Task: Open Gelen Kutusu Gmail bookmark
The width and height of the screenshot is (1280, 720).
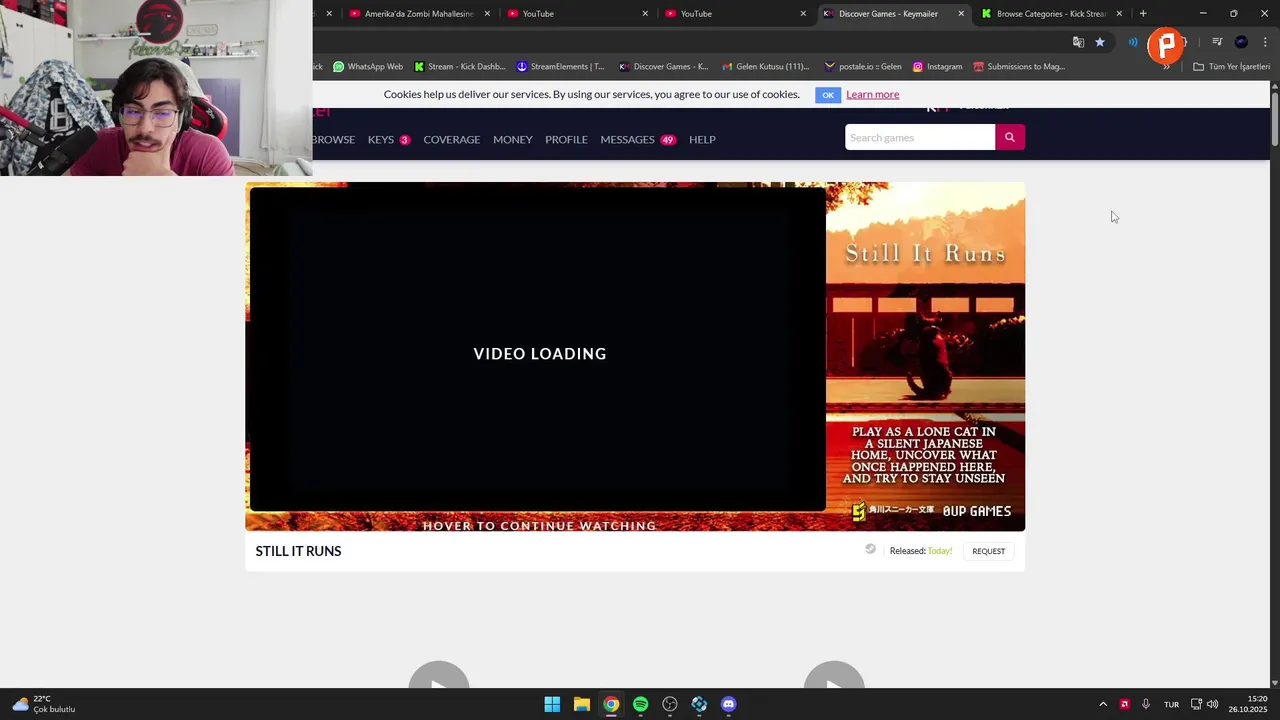Action: [765, 67]
